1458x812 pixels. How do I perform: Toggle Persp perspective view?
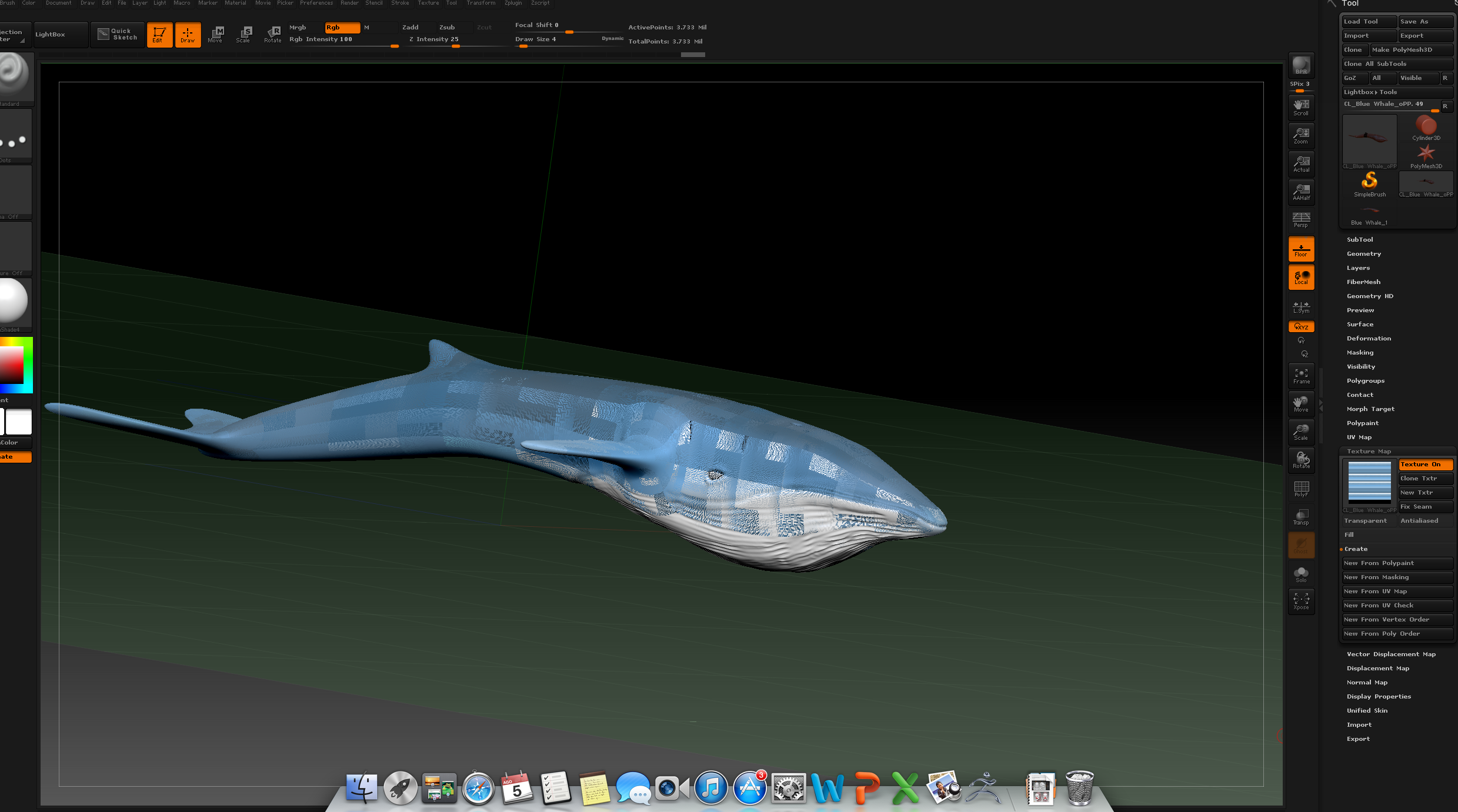[x=1301, y=219]
